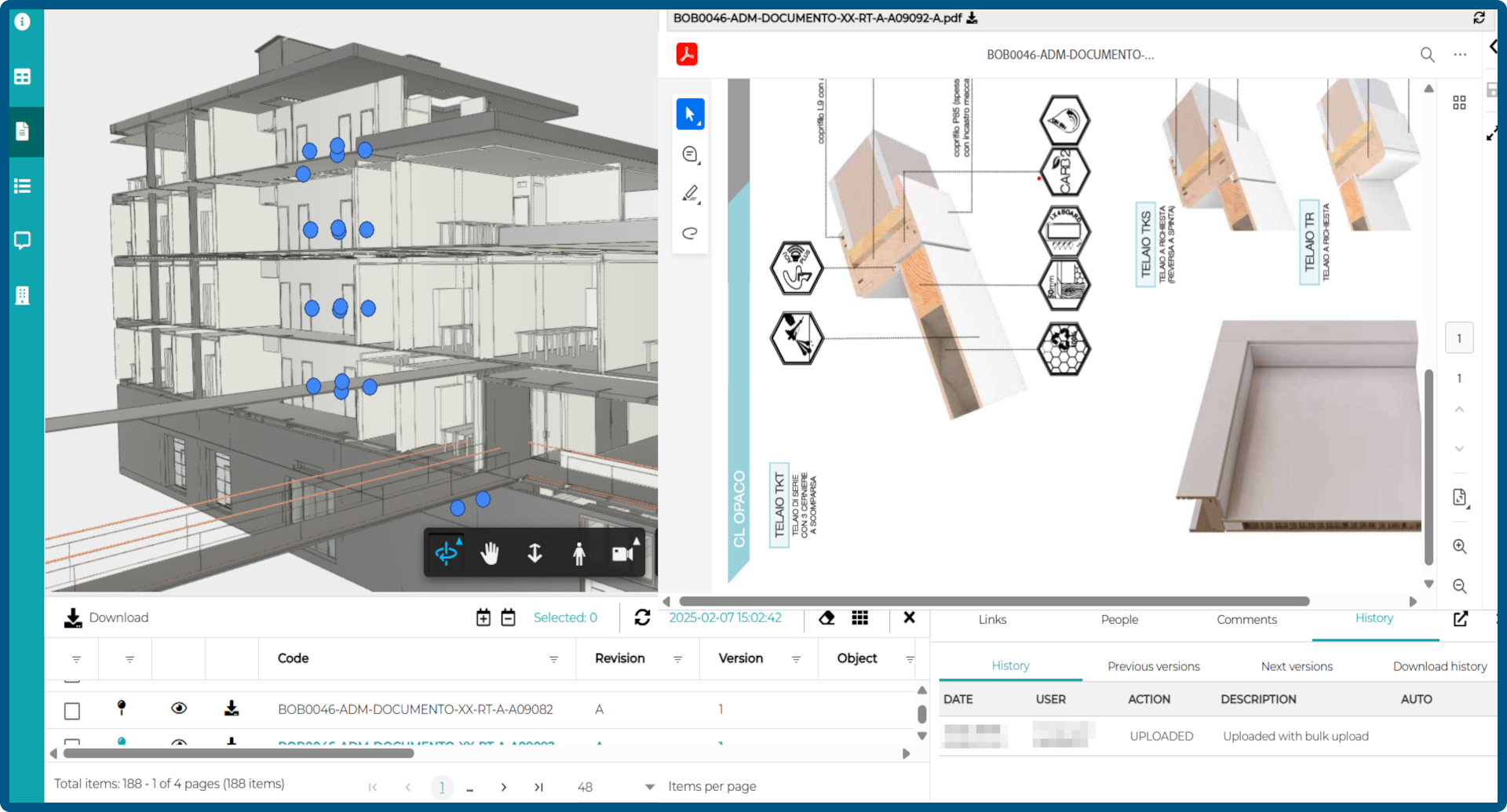Check the checkbox for the first document row
This screenshot has width=1507, height=812.
tap(71, 711)
